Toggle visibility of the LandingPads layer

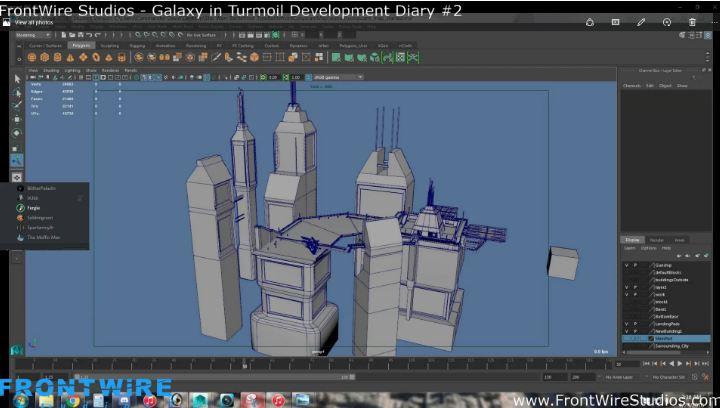(x=627, y=323)
